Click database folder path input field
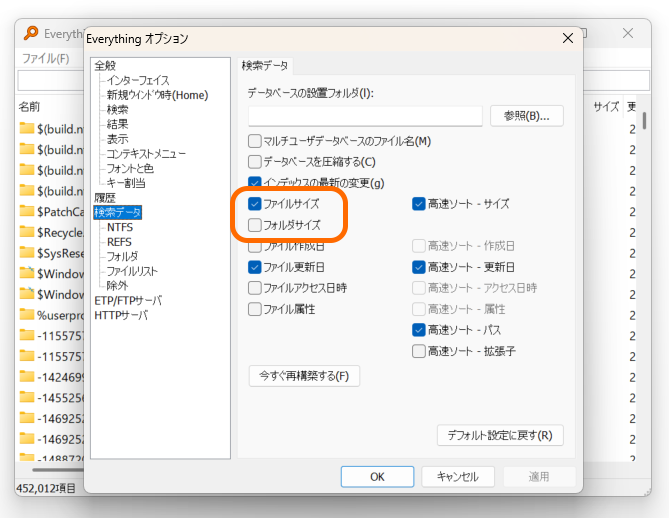The image size is (669, 518). pos(365,116)
